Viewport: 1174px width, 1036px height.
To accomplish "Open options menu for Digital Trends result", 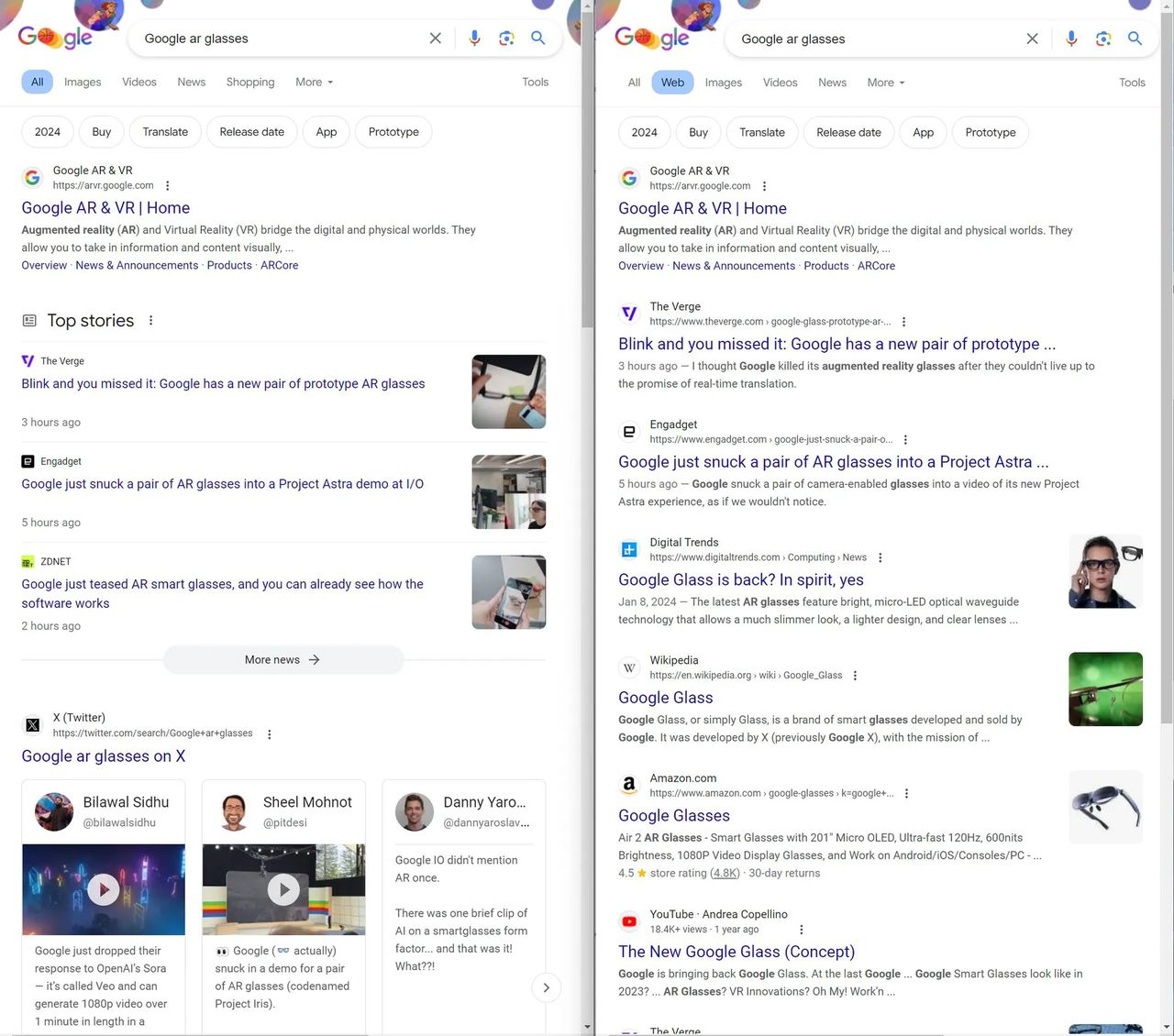I will pos(880,557).
